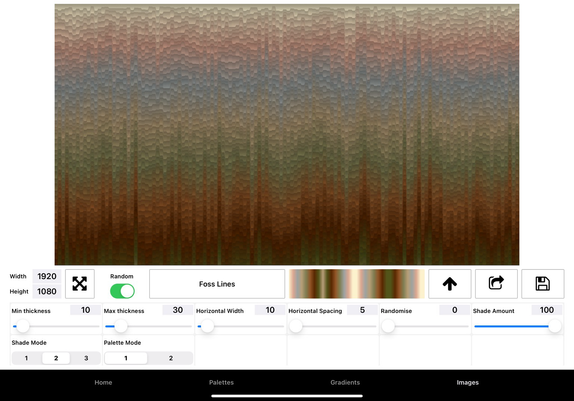Image resolution: width=574 pixels, height=401 pixels.
Task: Click the Shade Amount slider knob
Action: coord(555,326)
